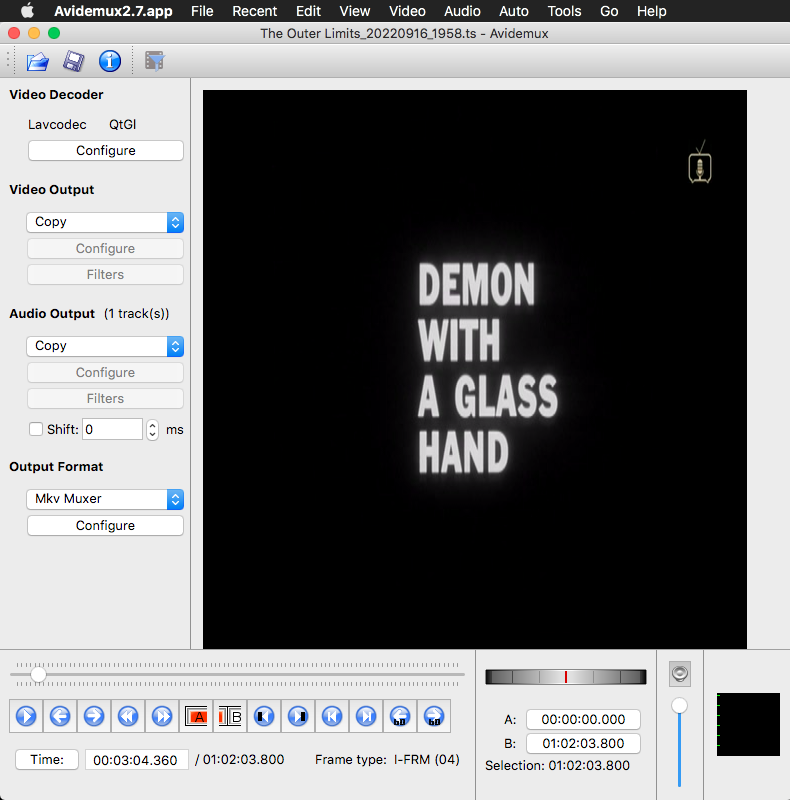Click the volume slider handle
790x800 pixels.
tap(680, 706)
